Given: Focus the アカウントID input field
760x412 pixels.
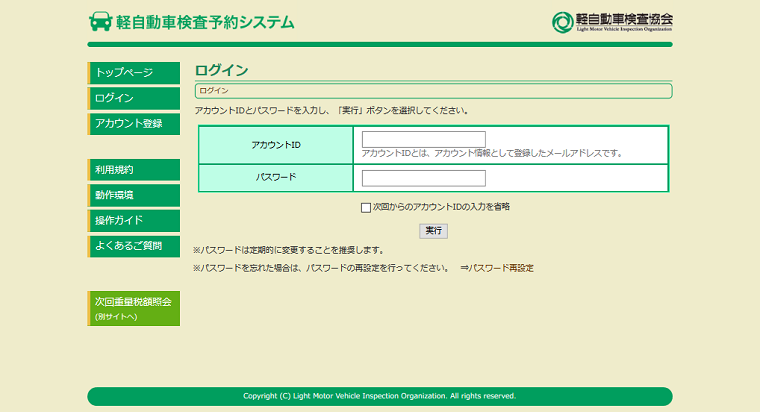Looking at the screenshot, I should [x=424, y=139].
